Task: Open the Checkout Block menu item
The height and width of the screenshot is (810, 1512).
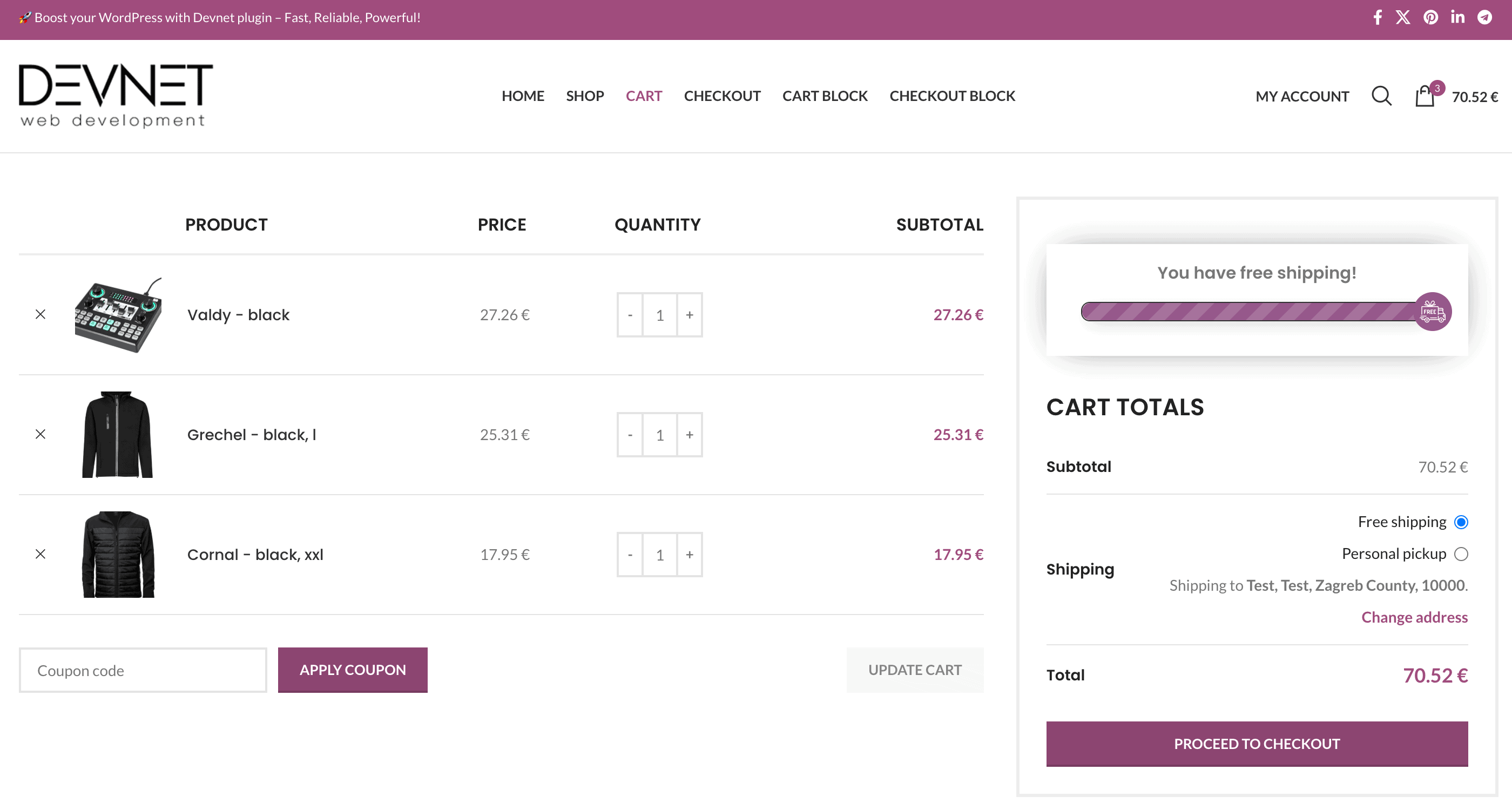Action: pos(952,96)
